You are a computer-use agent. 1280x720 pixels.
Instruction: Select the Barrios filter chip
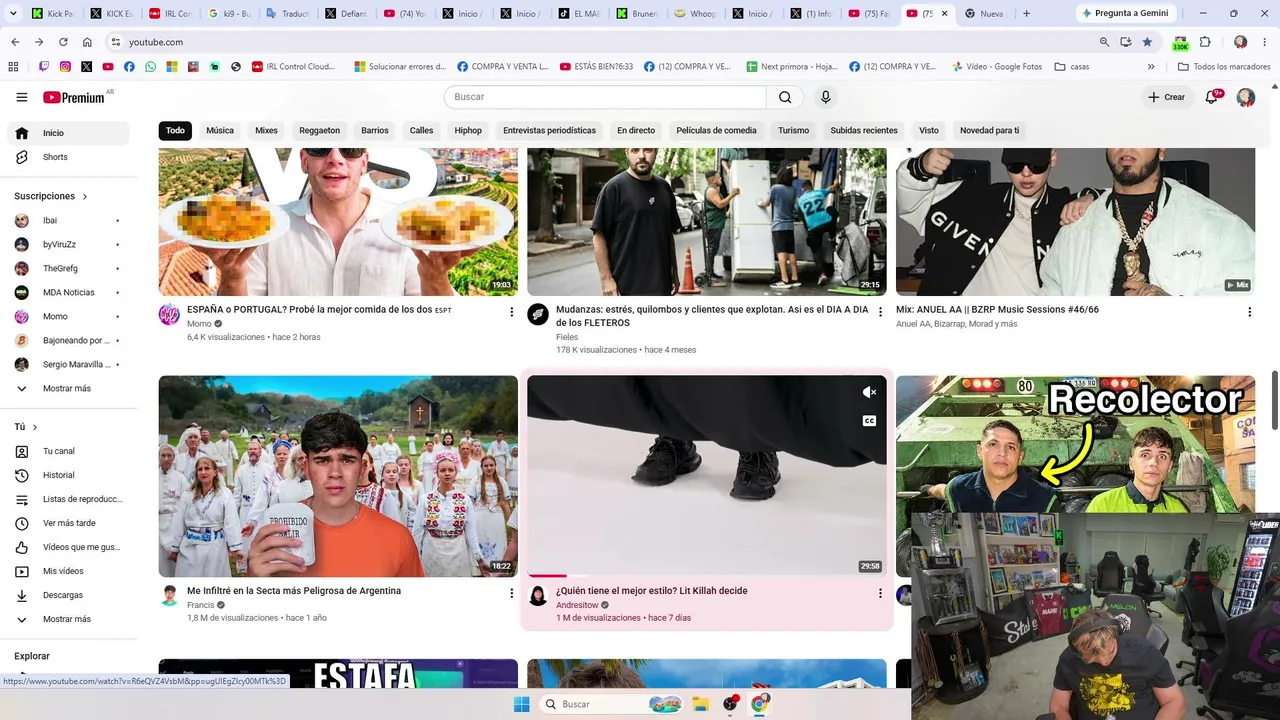pyautogui.click(x=375, y=130)
